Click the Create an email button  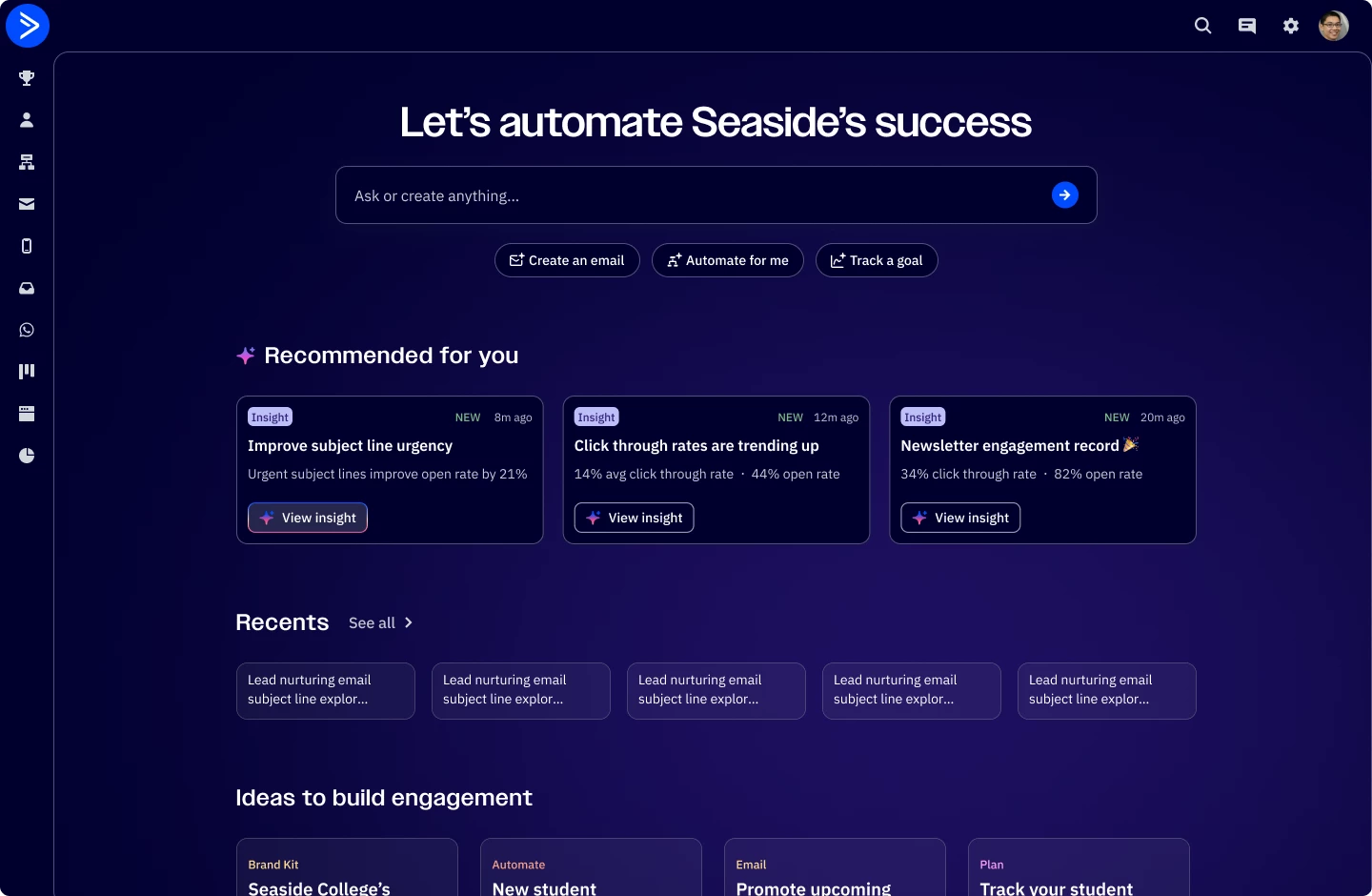(x=567, y=260)
